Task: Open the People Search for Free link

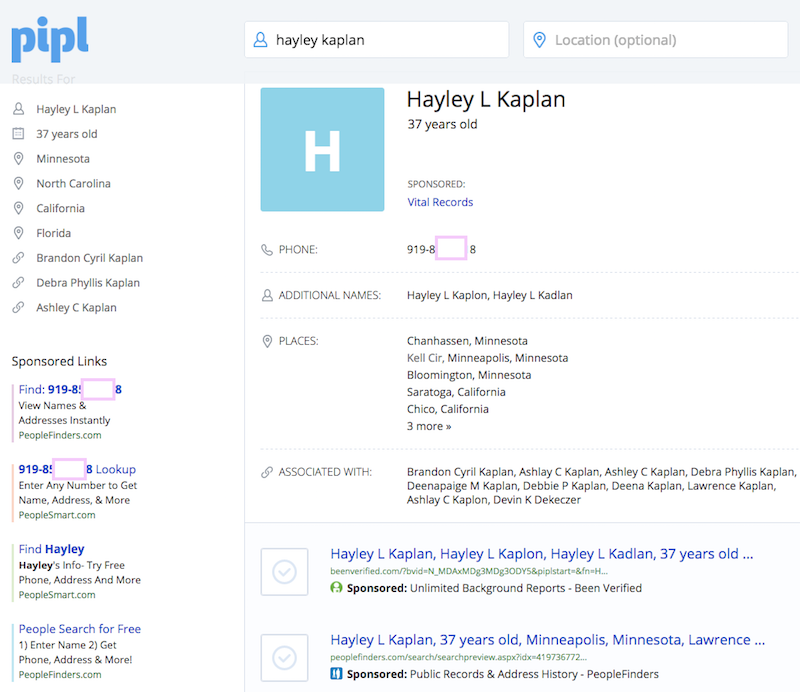Action: tap(80, 629)
